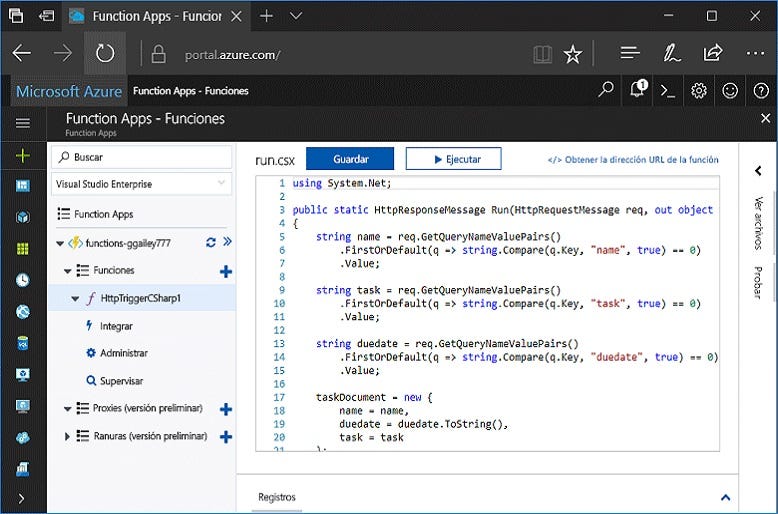
Task: Reload the page with Refresh icon
Action: [105, 53]
